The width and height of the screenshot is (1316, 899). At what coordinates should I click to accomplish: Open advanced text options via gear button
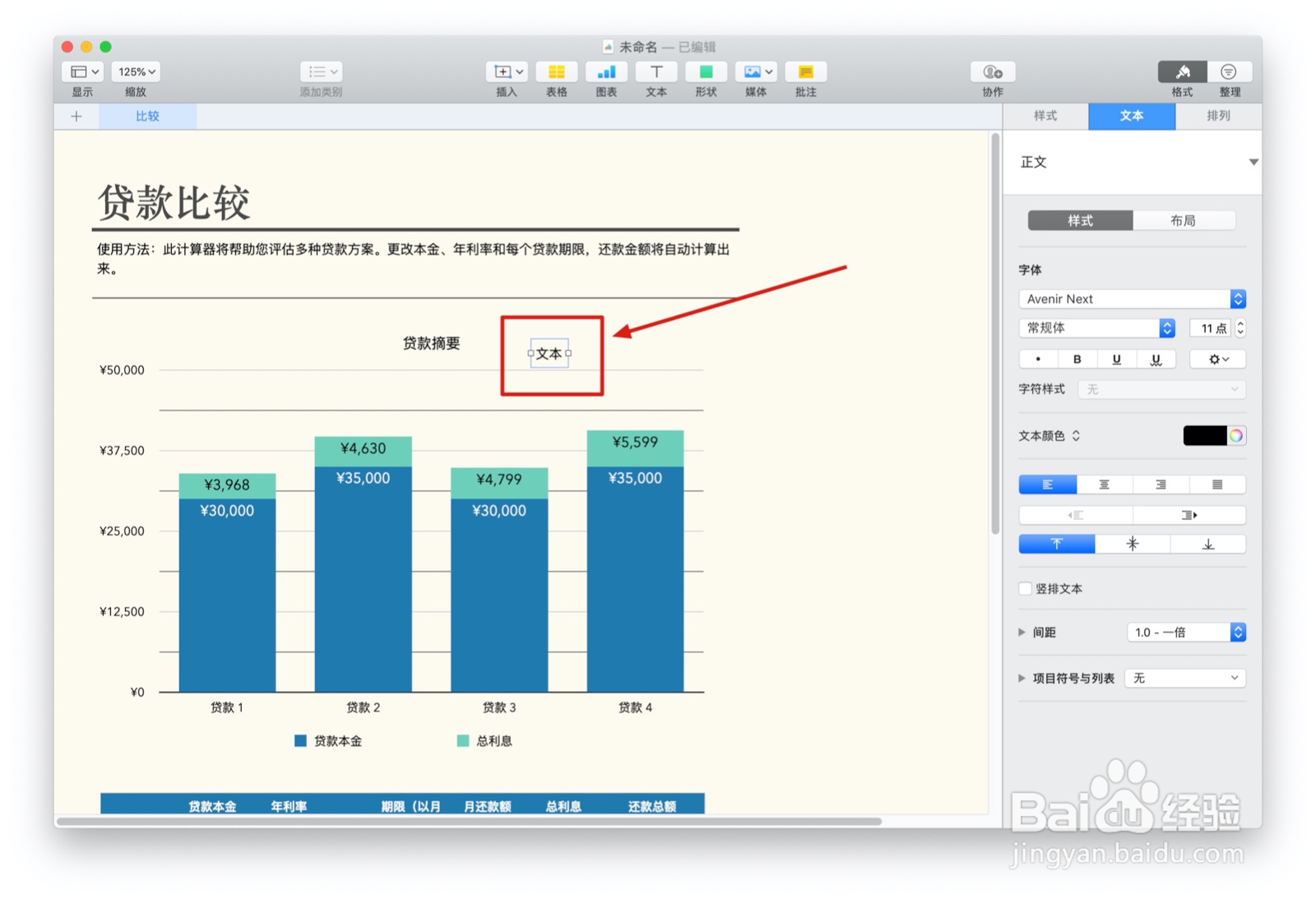click(x=1216, y=359)
